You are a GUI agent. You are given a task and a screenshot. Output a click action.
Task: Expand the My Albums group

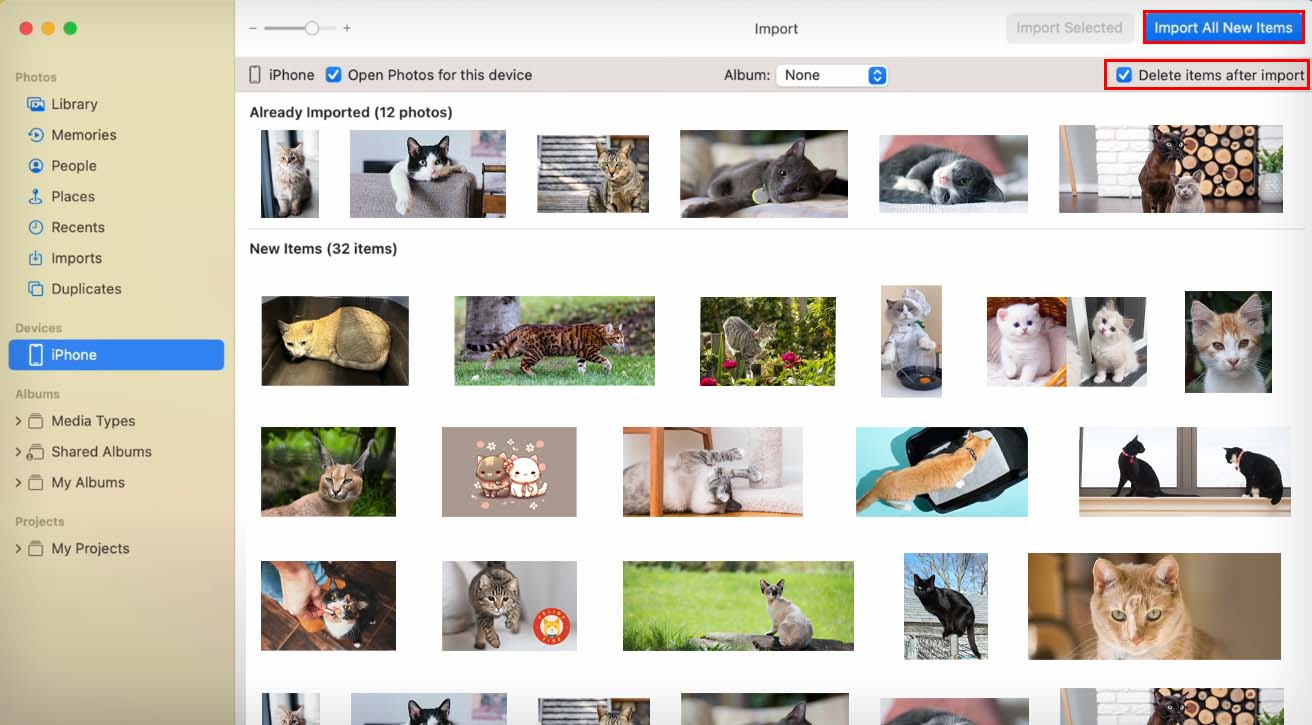pyautogui.click(x=18, y=483)
